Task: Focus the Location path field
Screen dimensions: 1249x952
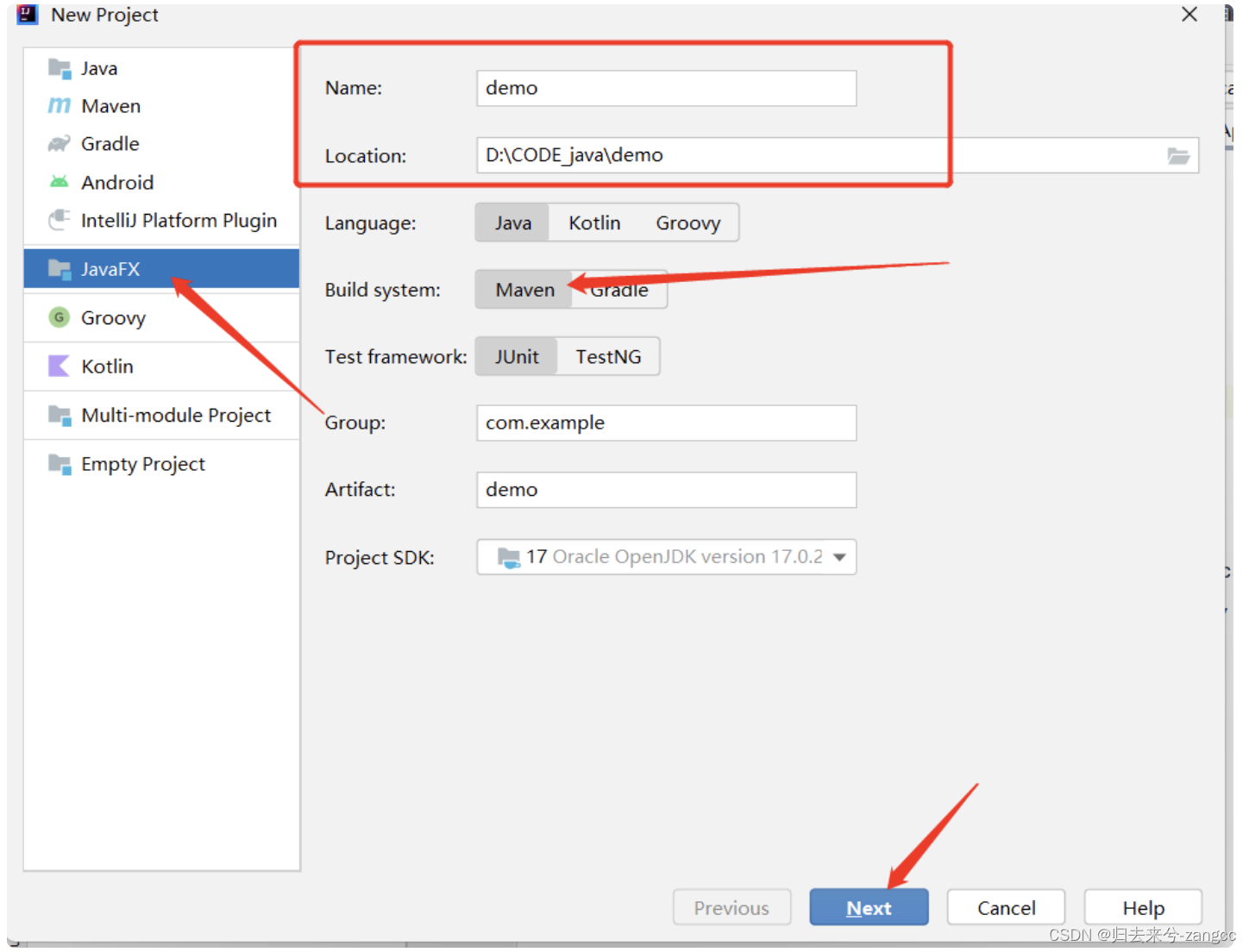Action: [x=838, y=155]
